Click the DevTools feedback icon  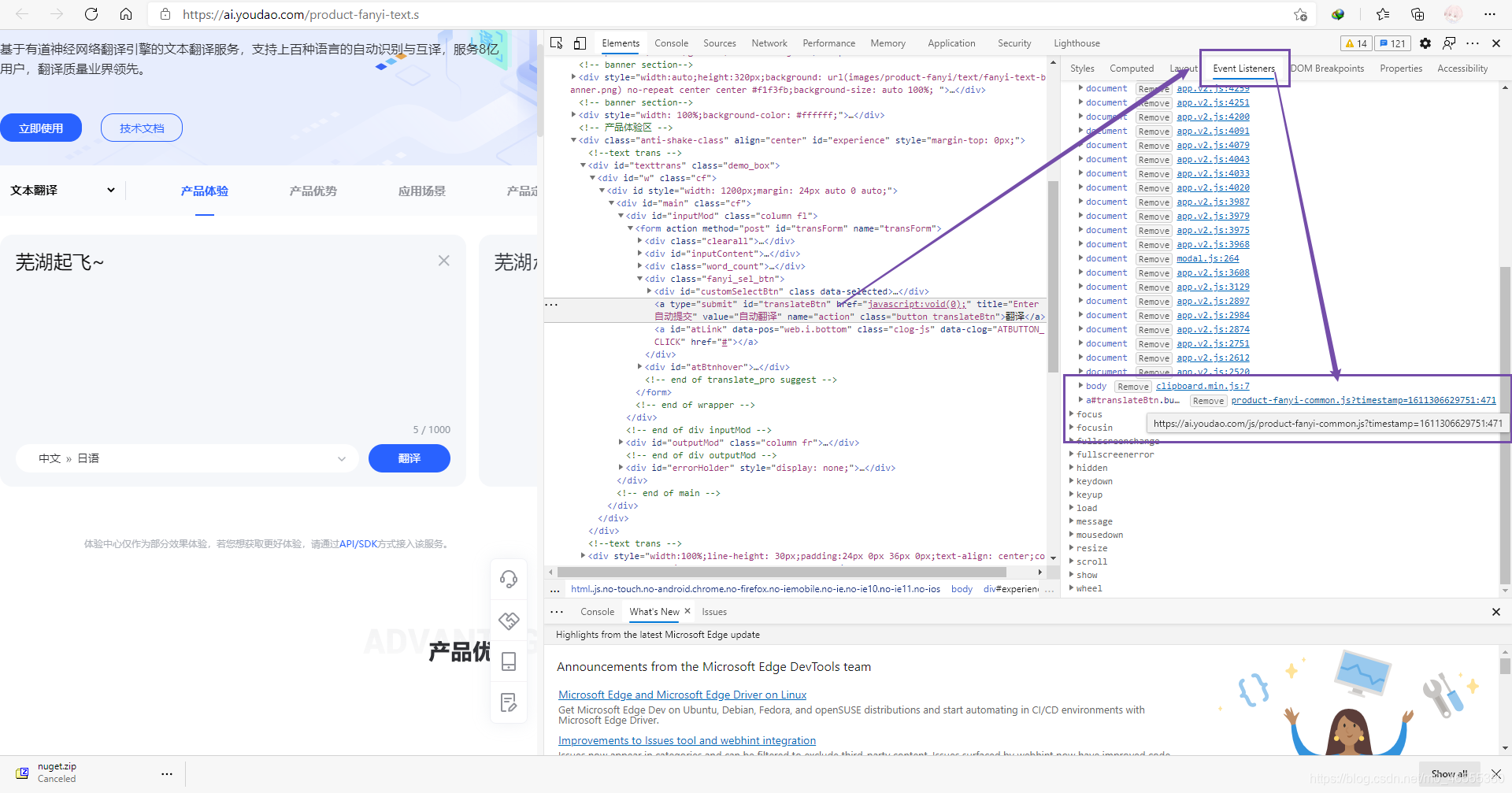tap(1449, 43)
